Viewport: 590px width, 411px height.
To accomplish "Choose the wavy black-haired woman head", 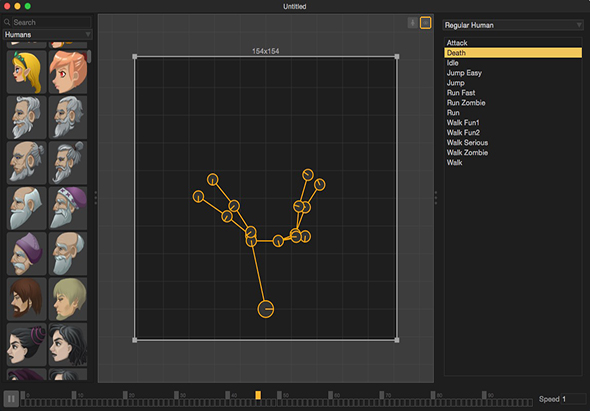I will tap(68, 344).
